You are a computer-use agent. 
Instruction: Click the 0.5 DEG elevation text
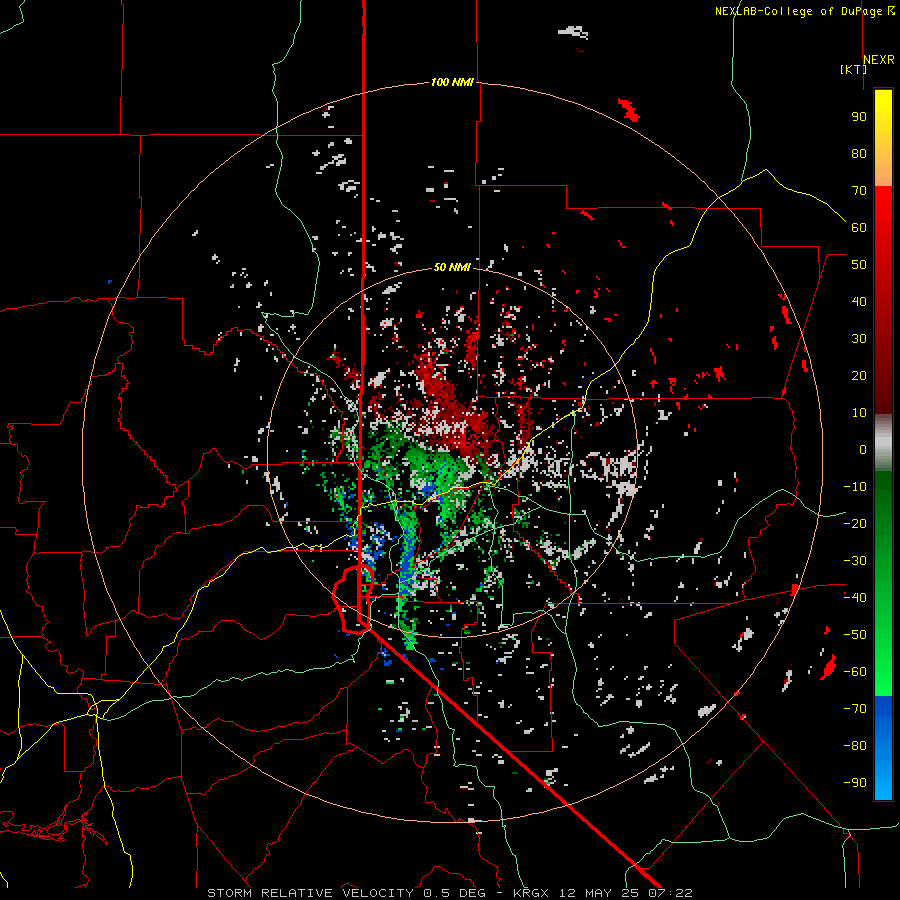[455, 893]
